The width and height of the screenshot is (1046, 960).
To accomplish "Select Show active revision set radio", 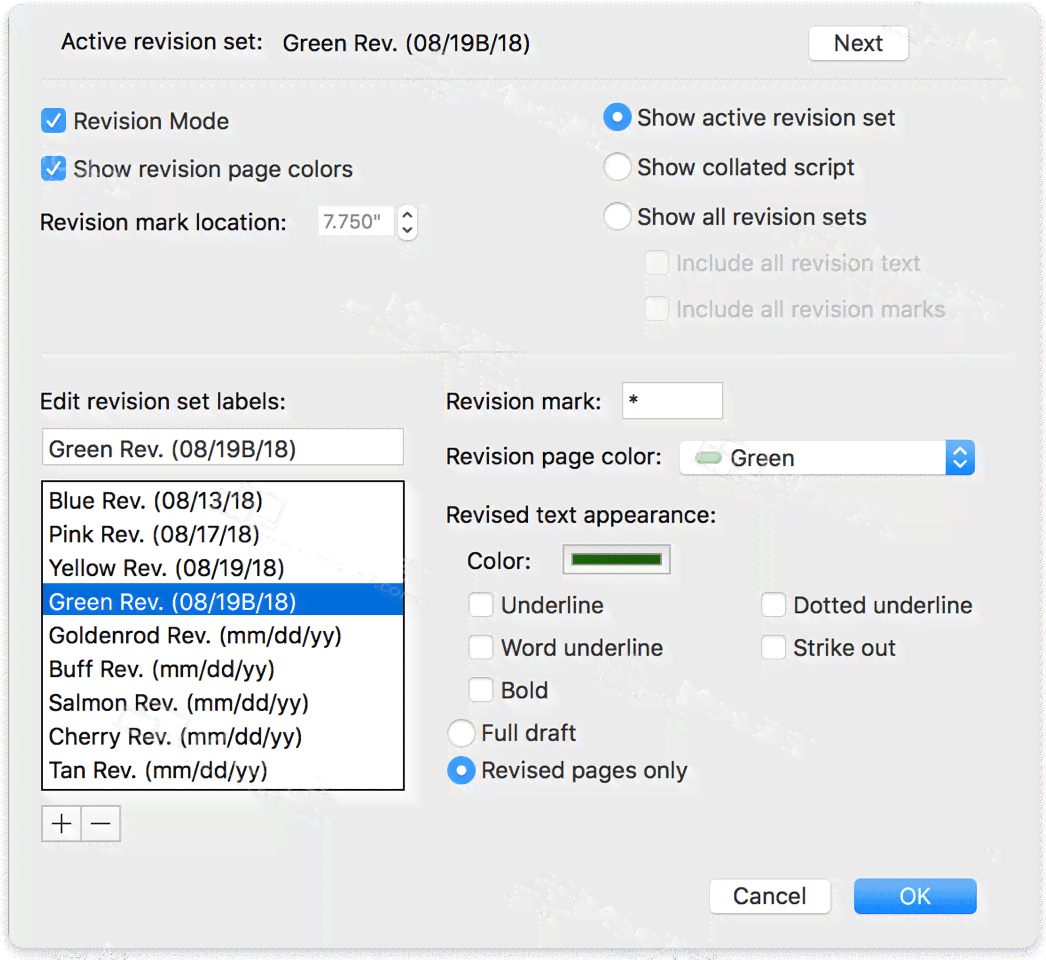I will 617,117.
